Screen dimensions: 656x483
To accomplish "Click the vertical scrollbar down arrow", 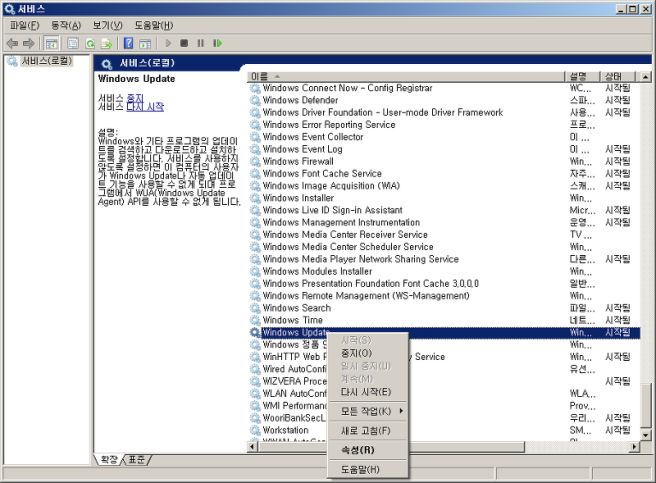I will [645, 436].
